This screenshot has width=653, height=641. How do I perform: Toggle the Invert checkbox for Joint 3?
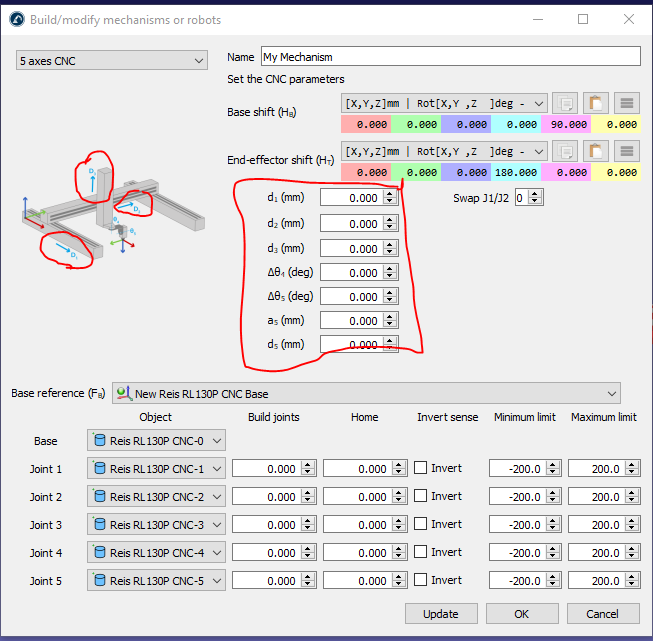coord(421,524)
